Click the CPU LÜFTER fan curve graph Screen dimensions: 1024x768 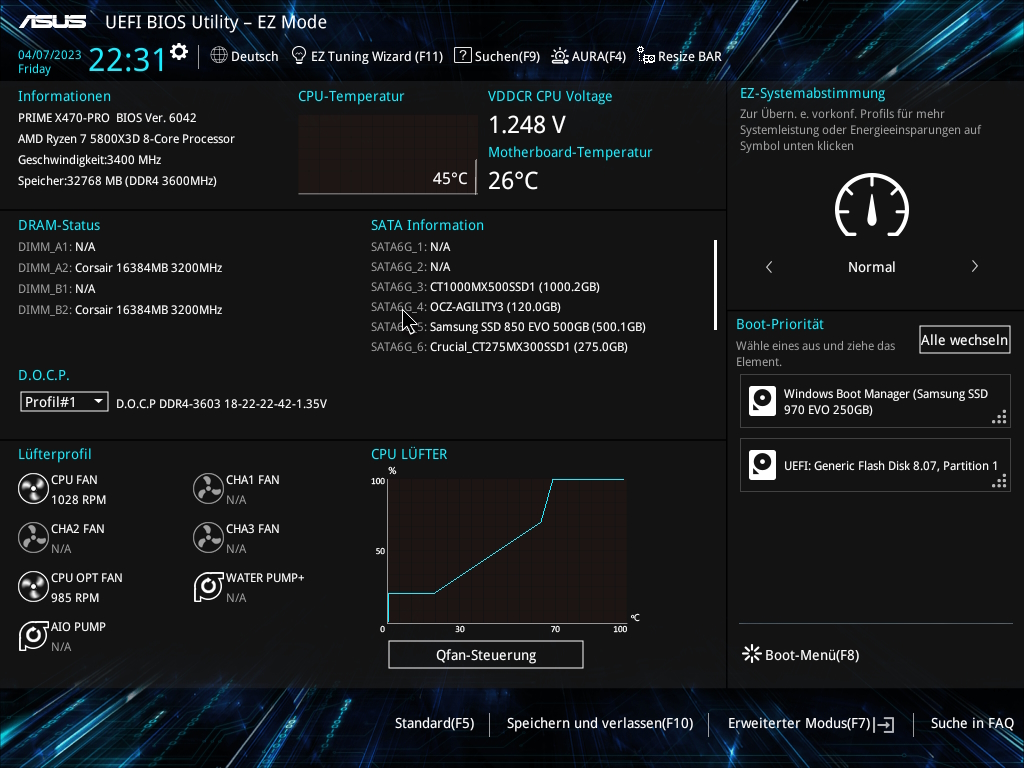507,551
